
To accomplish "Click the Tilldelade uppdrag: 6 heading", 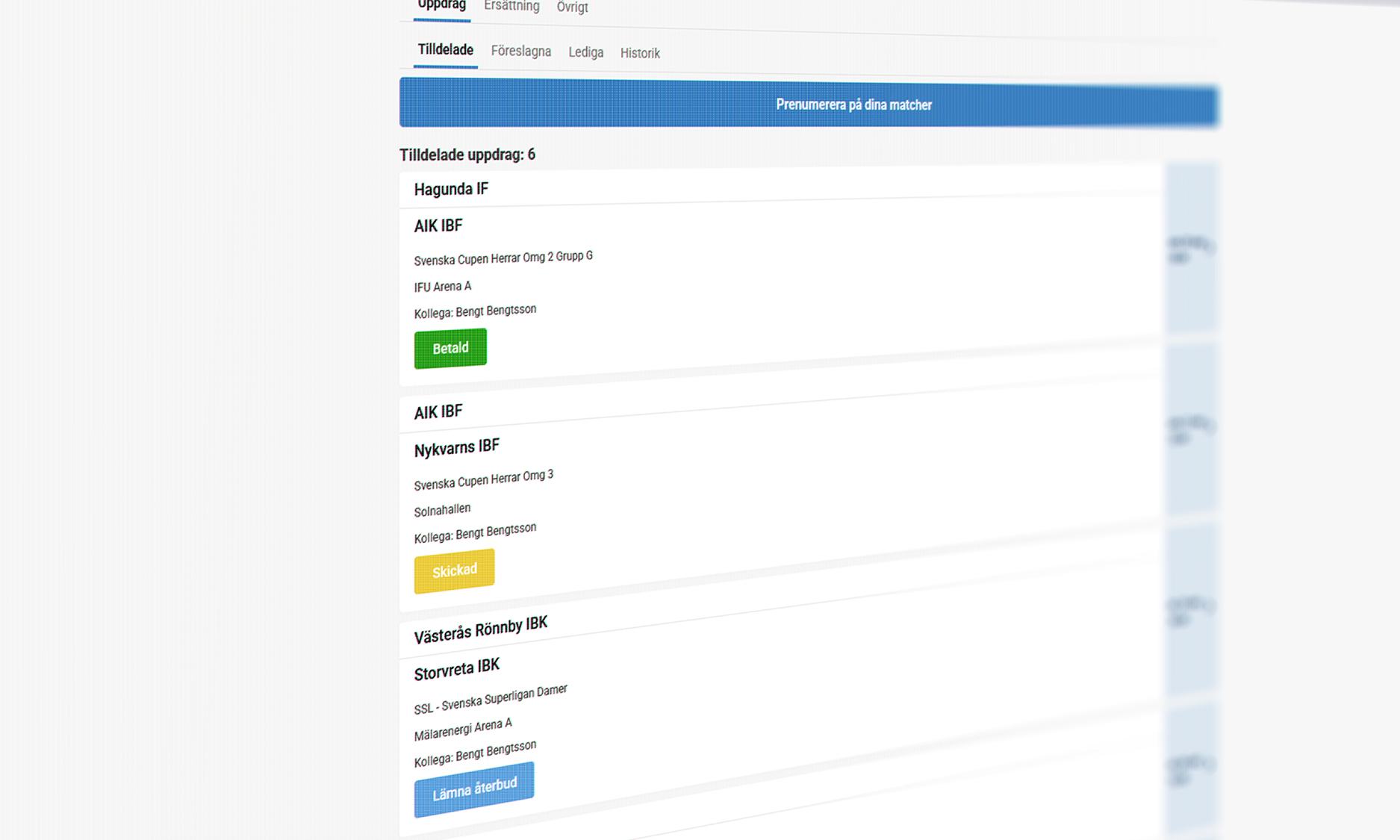I will 467,155.
